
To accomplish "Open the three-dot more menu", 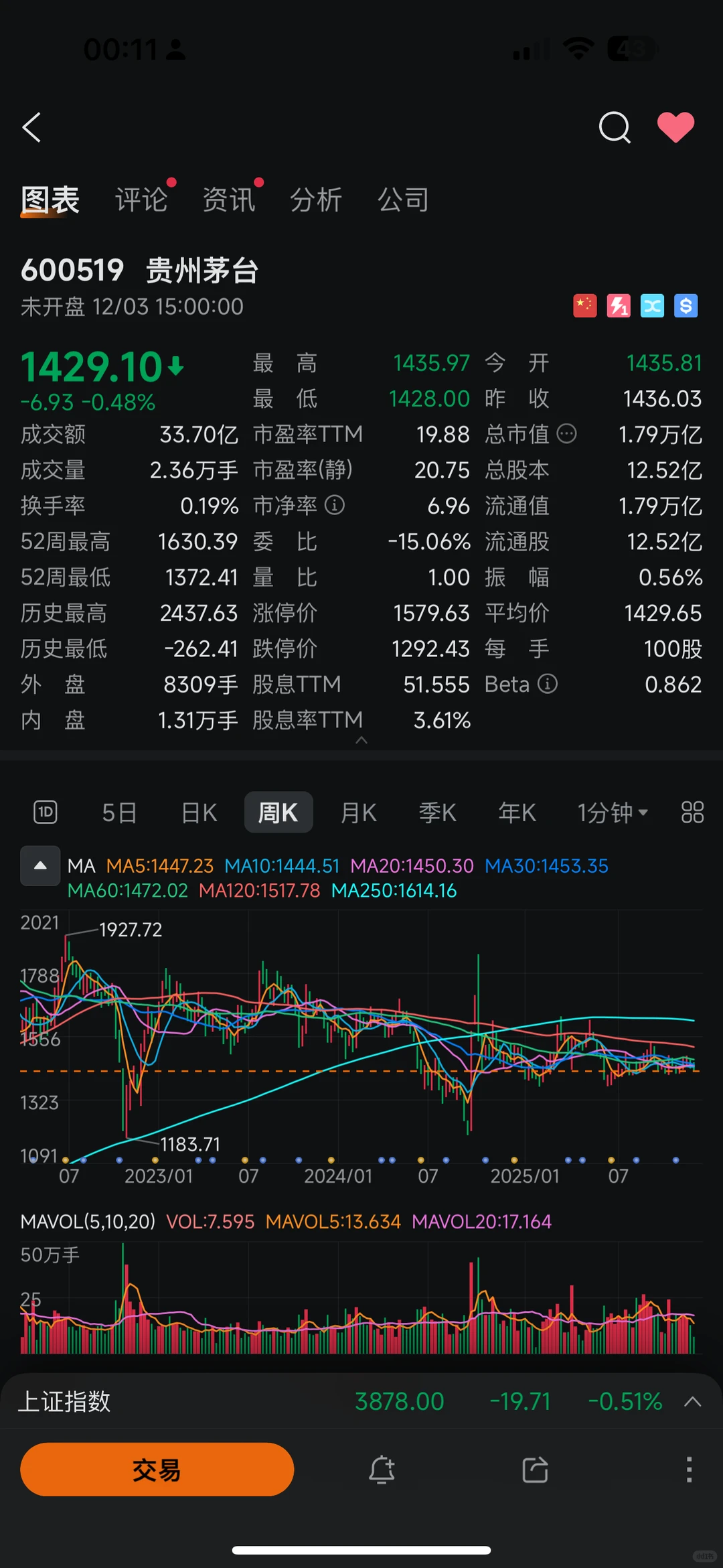I will click(x=689, y=1470).
